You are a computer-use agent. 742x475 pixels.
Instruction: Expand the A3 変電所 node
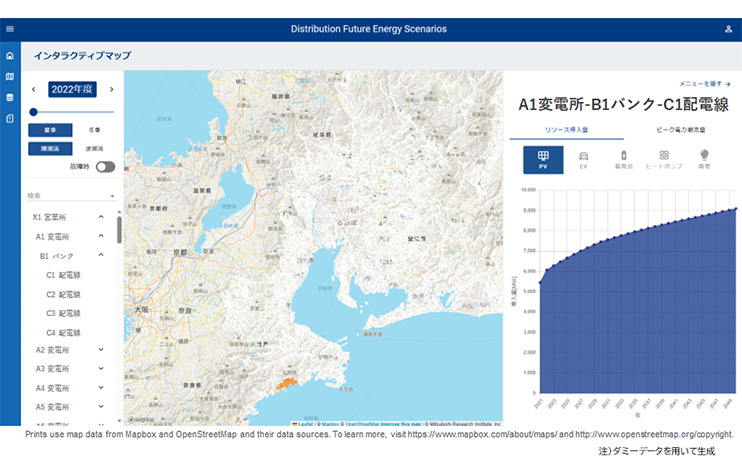[x=101, y=369]
